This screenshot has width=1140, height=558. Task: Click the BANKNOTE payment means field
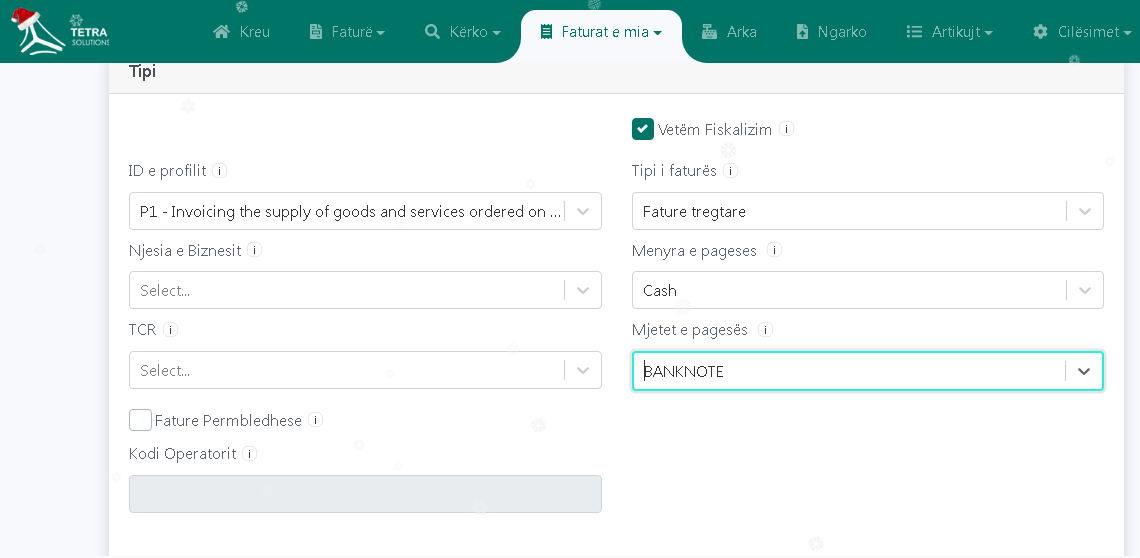tap(867, 371)
